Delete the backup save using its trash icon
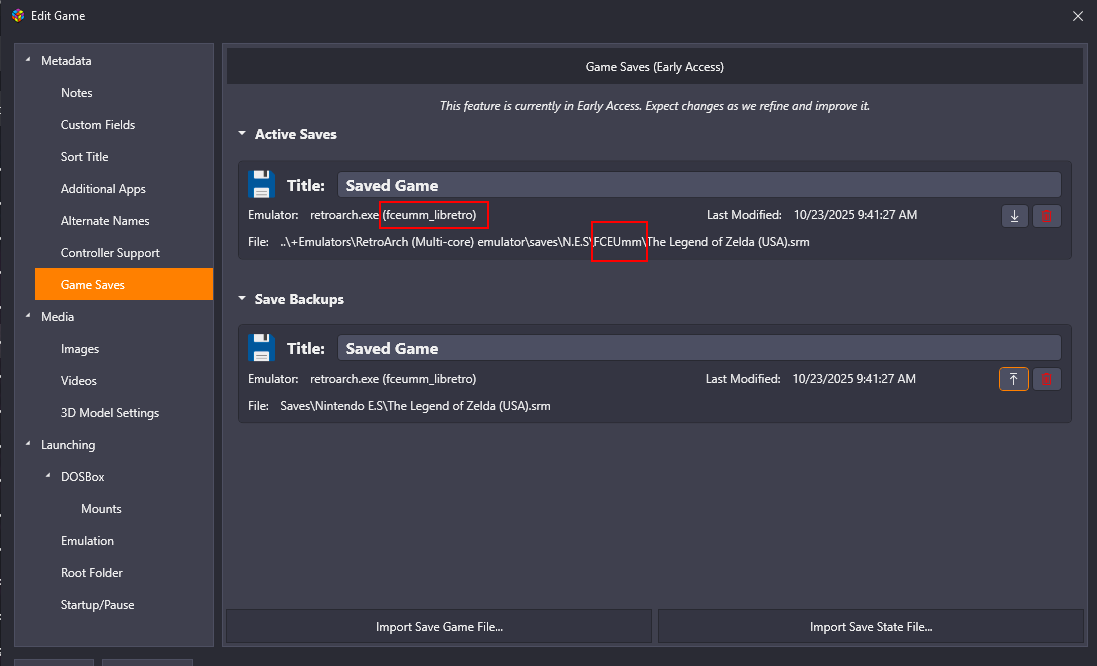The width and height of the screenshot is (1097, 666). (1047, 379)
